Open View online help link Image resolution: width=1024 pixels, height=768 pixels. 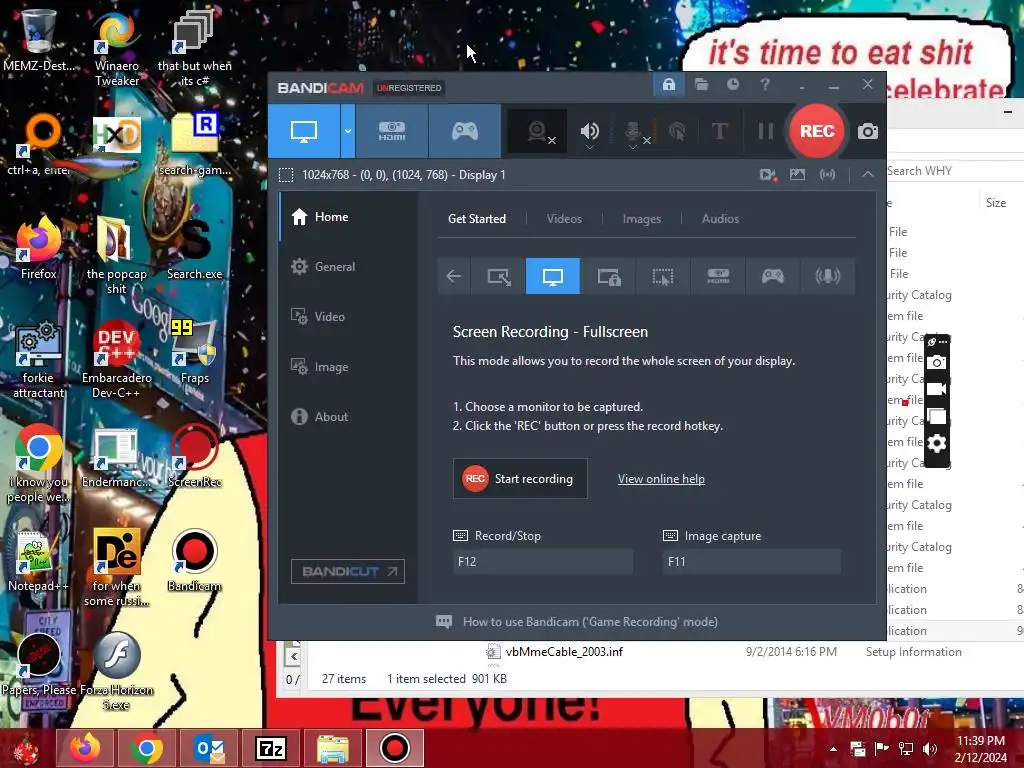click(x=661, y=479)
